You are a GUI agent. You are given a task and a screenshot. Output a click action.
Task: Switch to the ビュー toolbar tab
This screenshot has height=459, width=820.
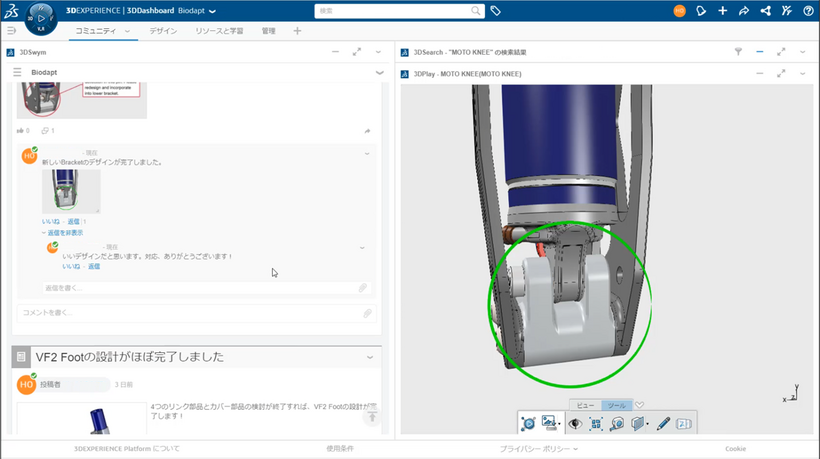click(x=585, y=405)
